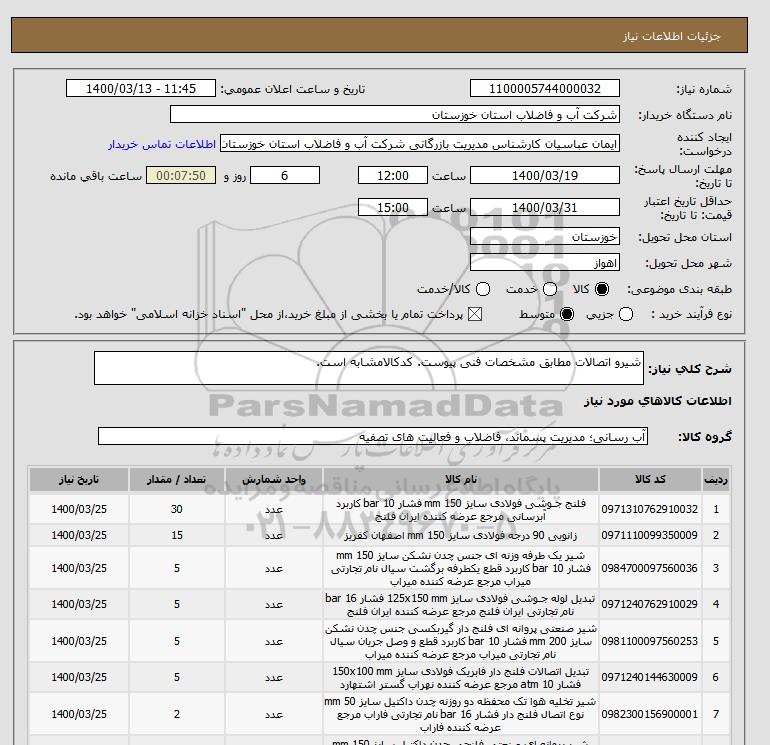Viewport: 770px width, 745px height.
Task: Select the کالا/خدمت radio button
Action: coord(483,289)
